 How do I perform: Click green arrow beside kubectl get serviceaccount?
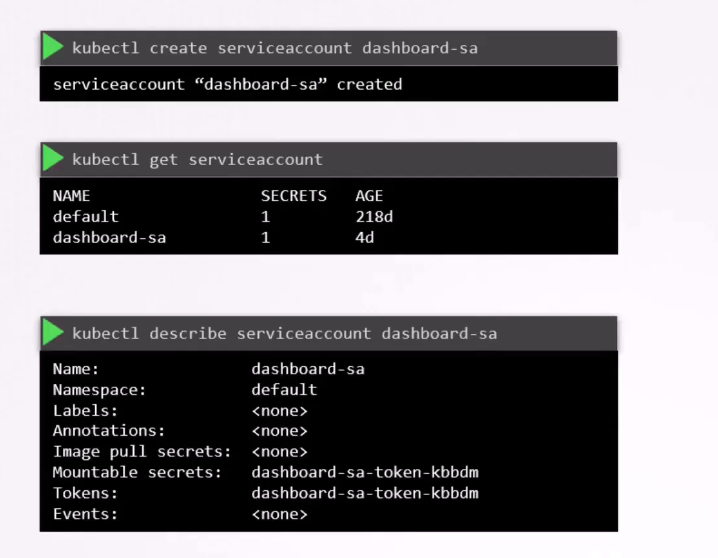tap(53, 159)
